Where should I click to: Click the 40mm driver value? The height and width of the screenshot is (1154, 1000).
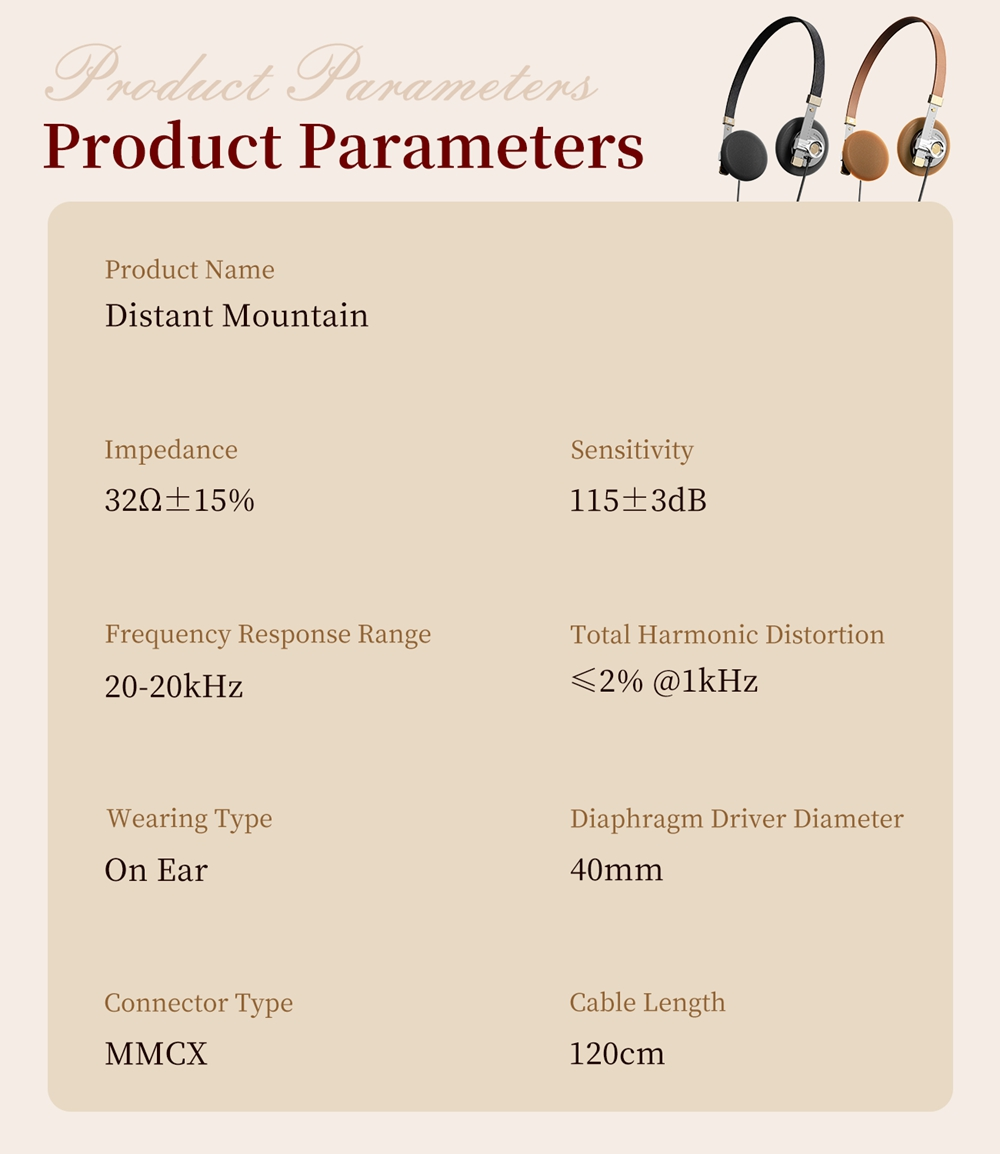tap(616, 870)
